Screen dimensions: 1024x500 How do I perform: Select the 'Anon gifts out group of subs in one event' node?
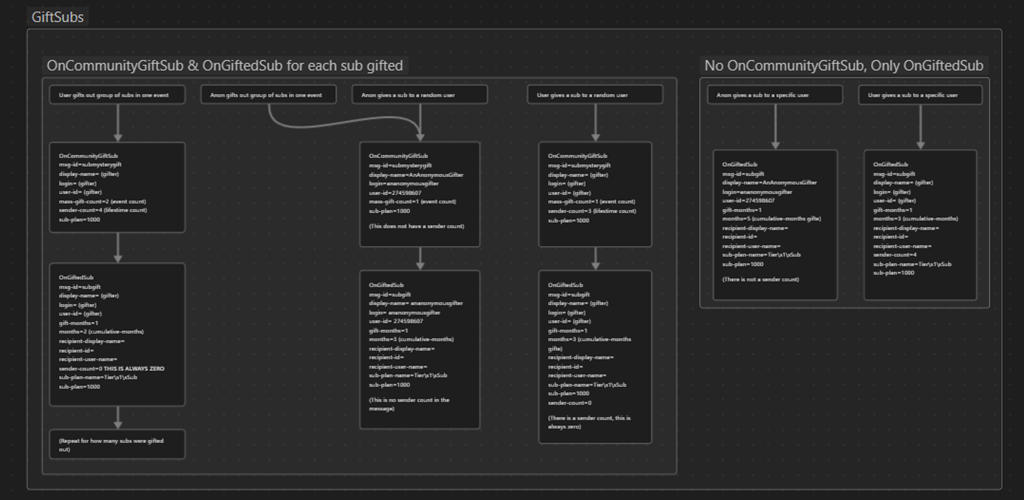pos(268,95)
